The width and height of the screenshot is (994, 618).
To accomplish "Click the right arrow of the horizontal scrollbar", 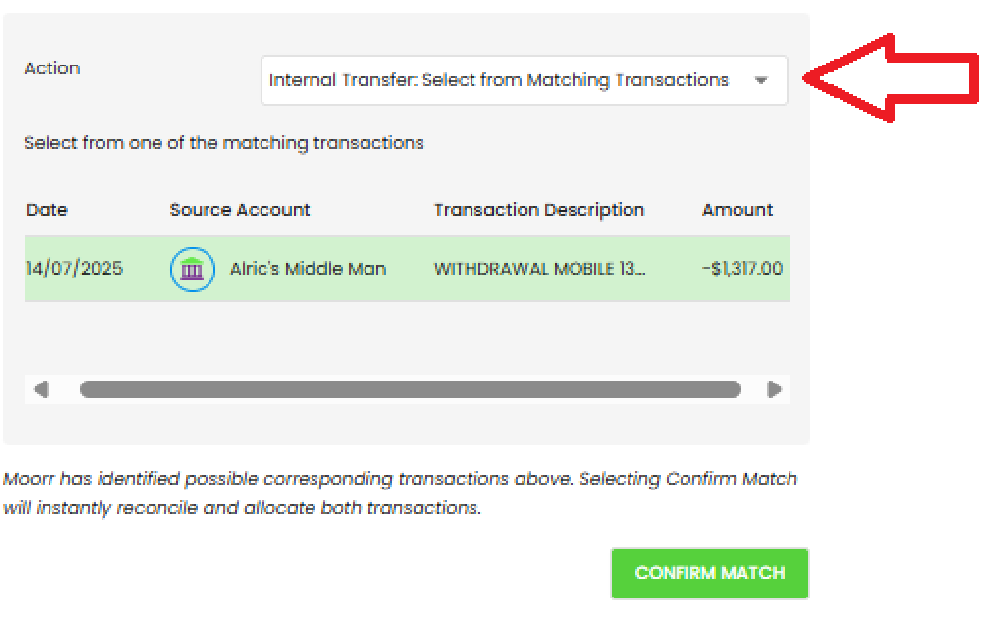I will pos(774,390).
